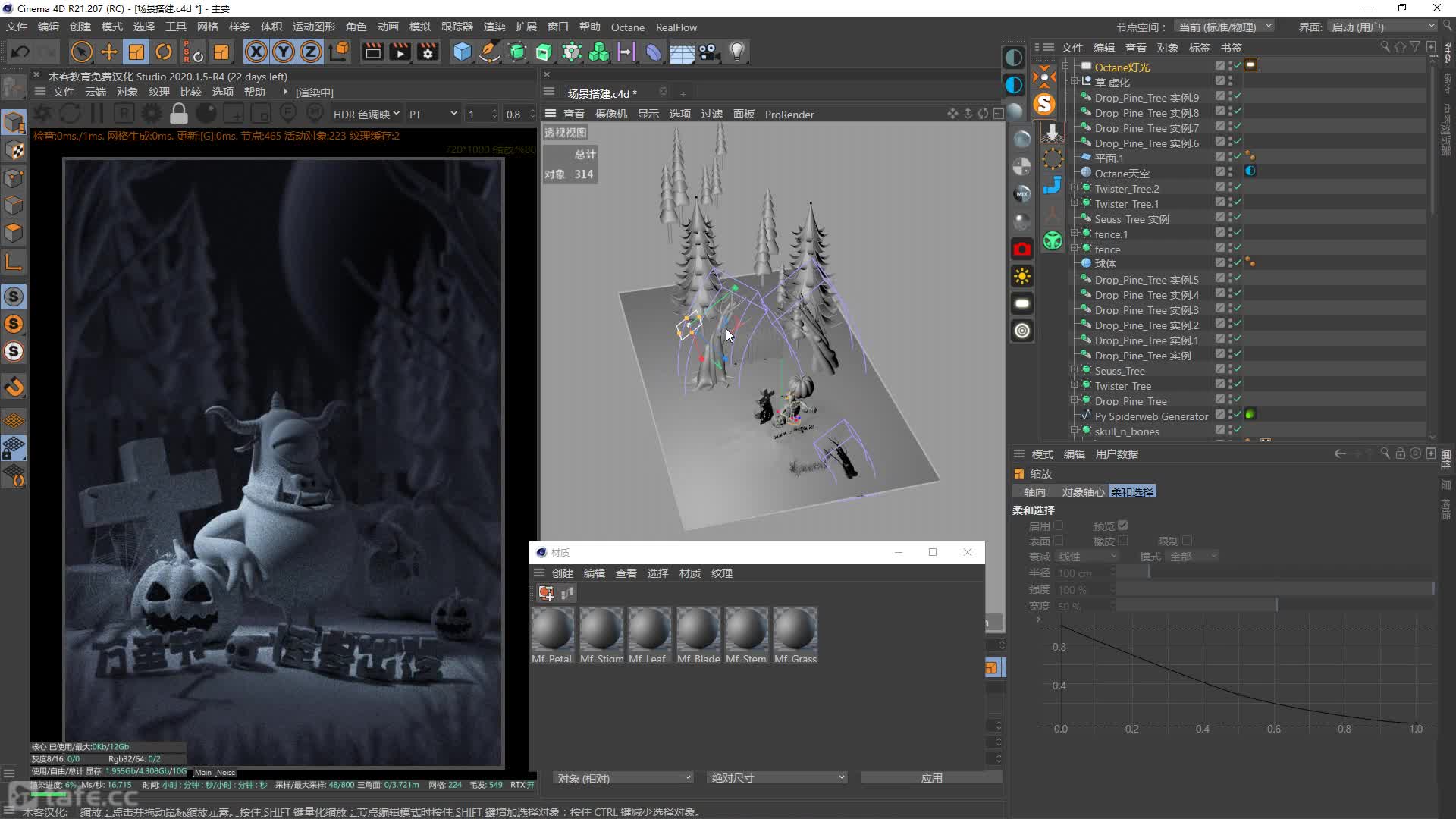Image resolution: width=1456 pixels, height=819 pixels.
Task: Select the Mf_Petal material thumbnail
Action: click(x=552, y=635)
